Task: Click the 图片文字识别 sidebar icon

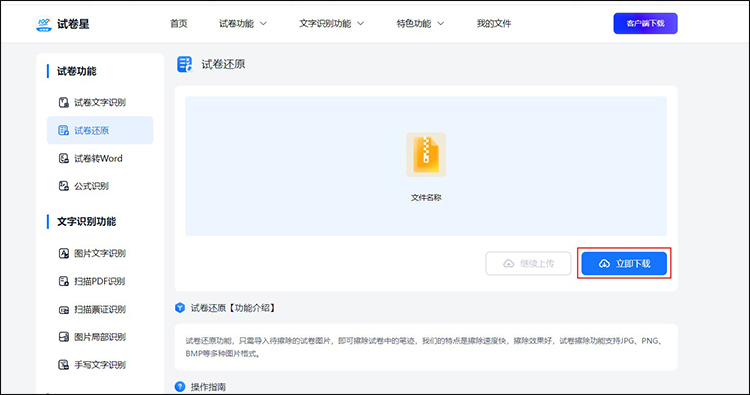Action: pyautogui.click(x=64, y=253)
